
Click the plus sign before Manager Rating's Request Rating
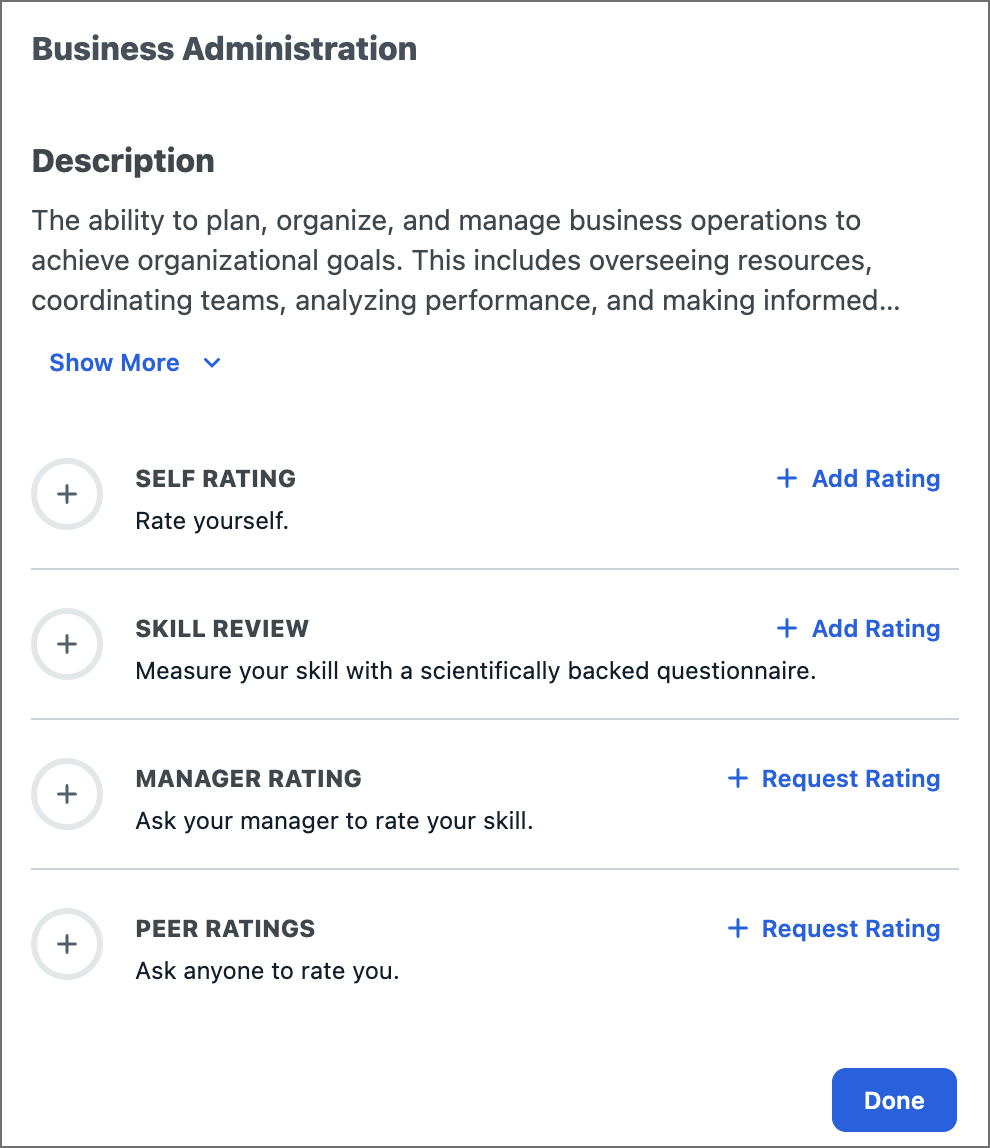[x=737, y=779]
